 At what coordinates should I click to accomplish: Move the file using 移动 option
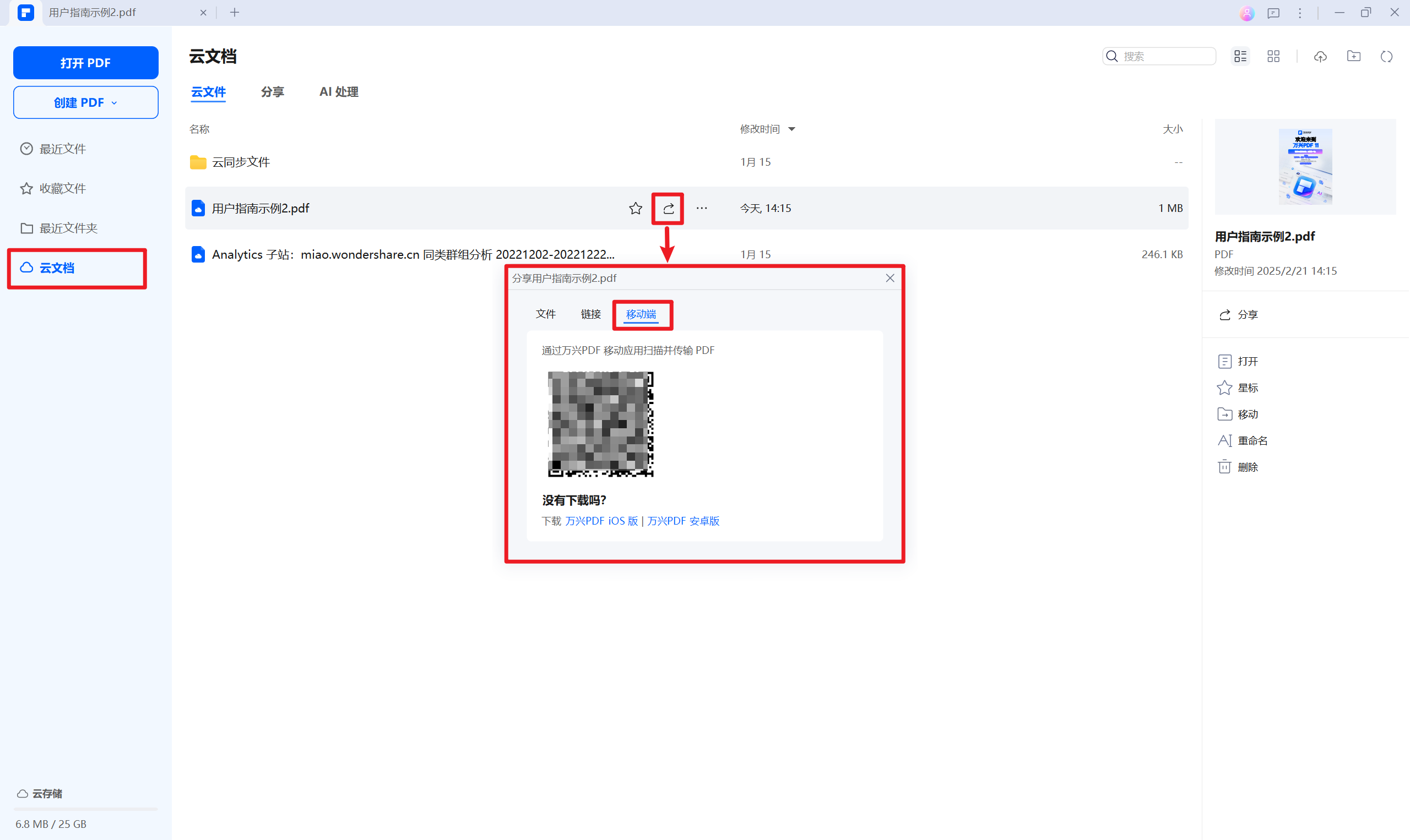click(1248, 414)
